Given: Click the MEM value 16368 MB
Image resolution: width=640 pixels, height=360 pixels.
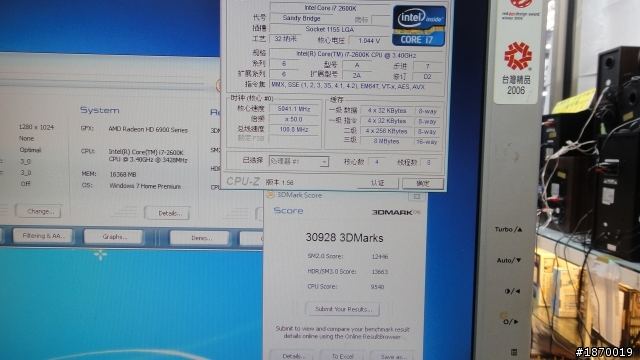Looking at the screenshot, I should (x=122, y=174).
